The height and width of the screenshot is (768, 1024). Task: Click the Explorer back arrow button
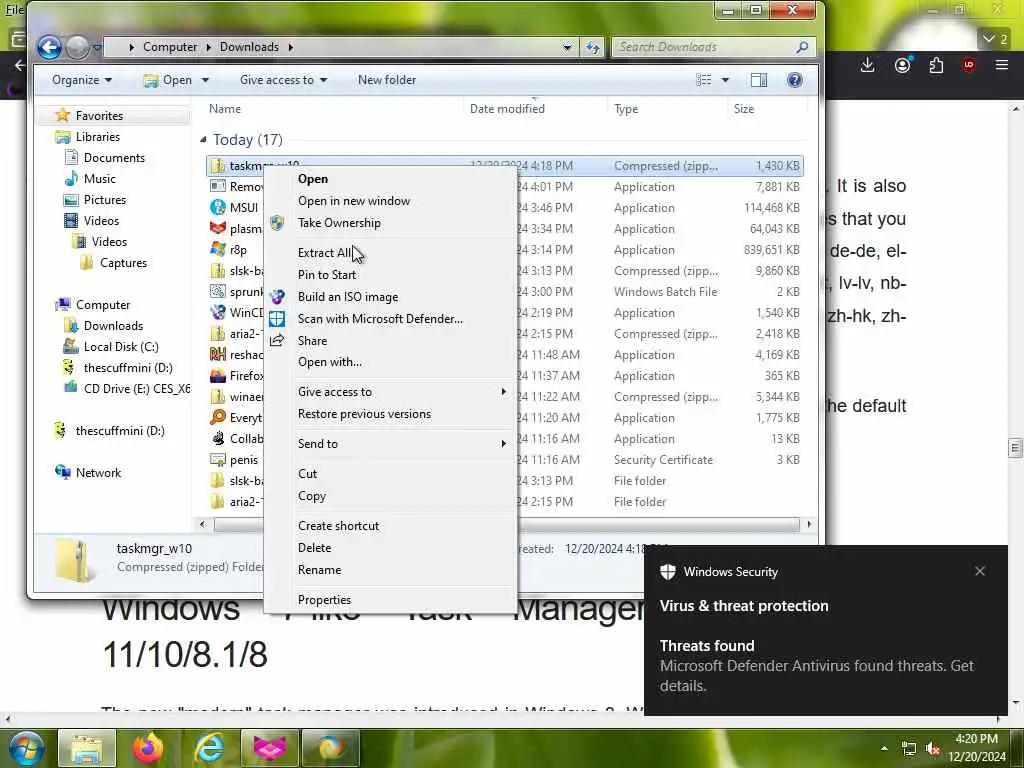coord(50,47)
